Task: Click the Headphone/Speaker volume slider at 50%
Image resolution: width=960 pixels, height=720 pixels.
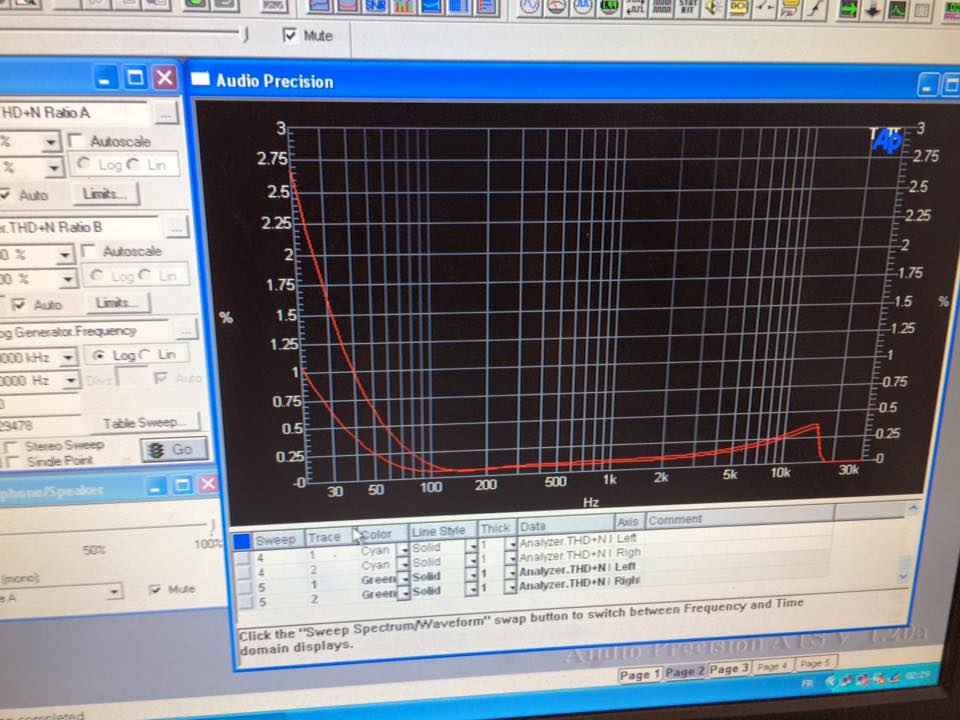Action: pos(95,525)
